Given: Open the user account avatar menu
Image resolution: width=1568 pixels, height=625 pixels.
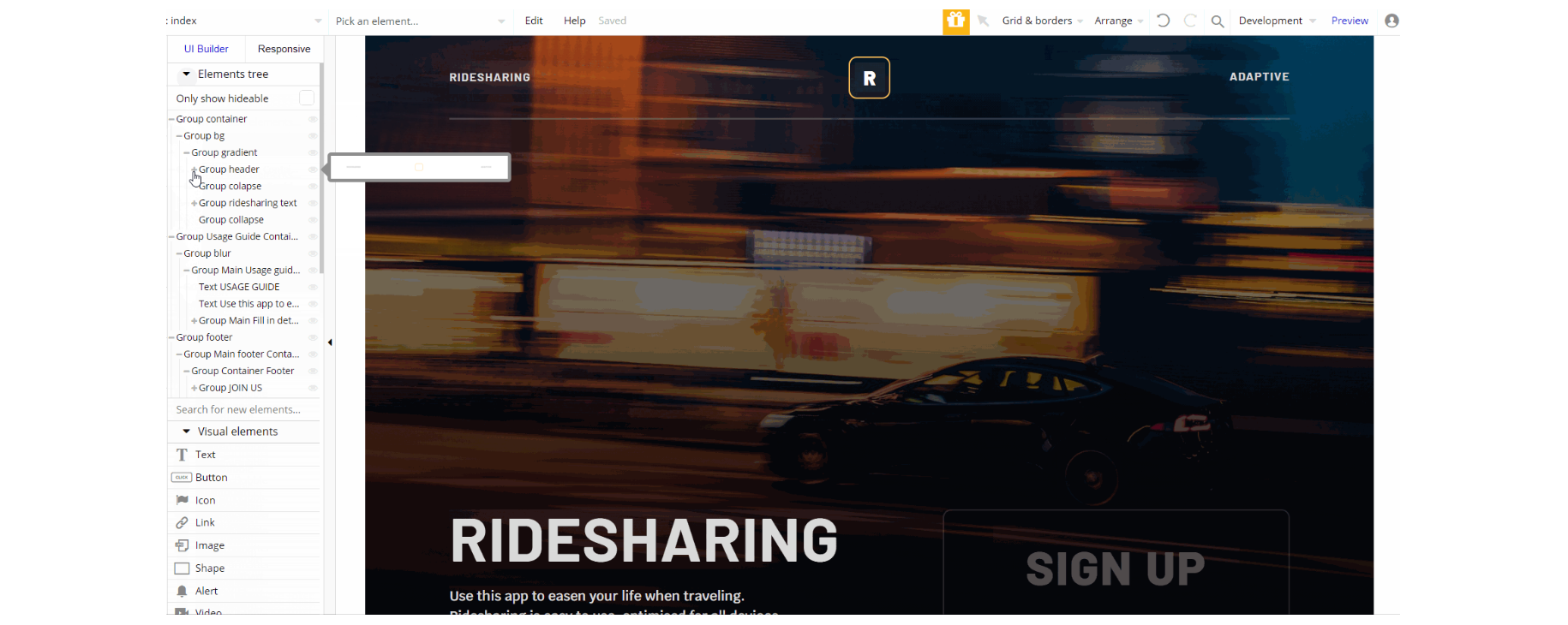Looking at the screenshot, I should click(x=1391, y=21).
